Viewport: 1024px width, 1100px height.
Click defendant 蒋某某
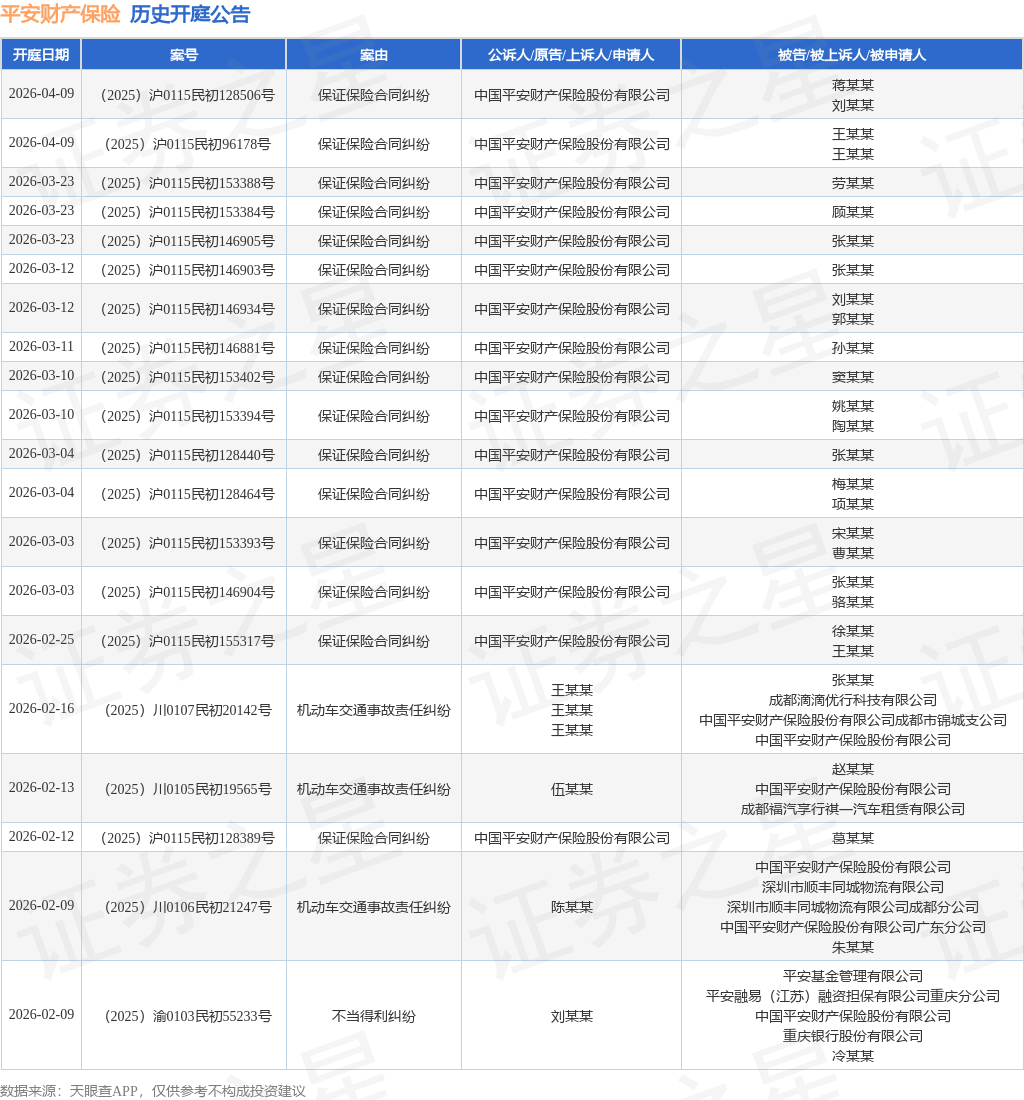tap(853, 85)
